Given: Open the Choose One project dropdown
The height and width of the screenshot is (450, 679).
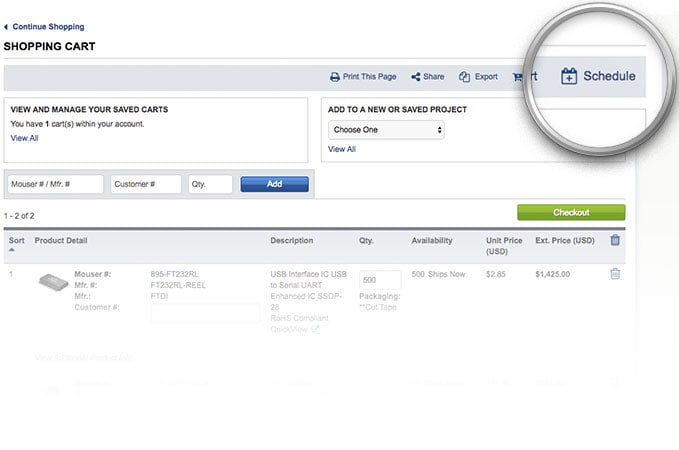Looking at the screenshot, I should pos(386,130).
